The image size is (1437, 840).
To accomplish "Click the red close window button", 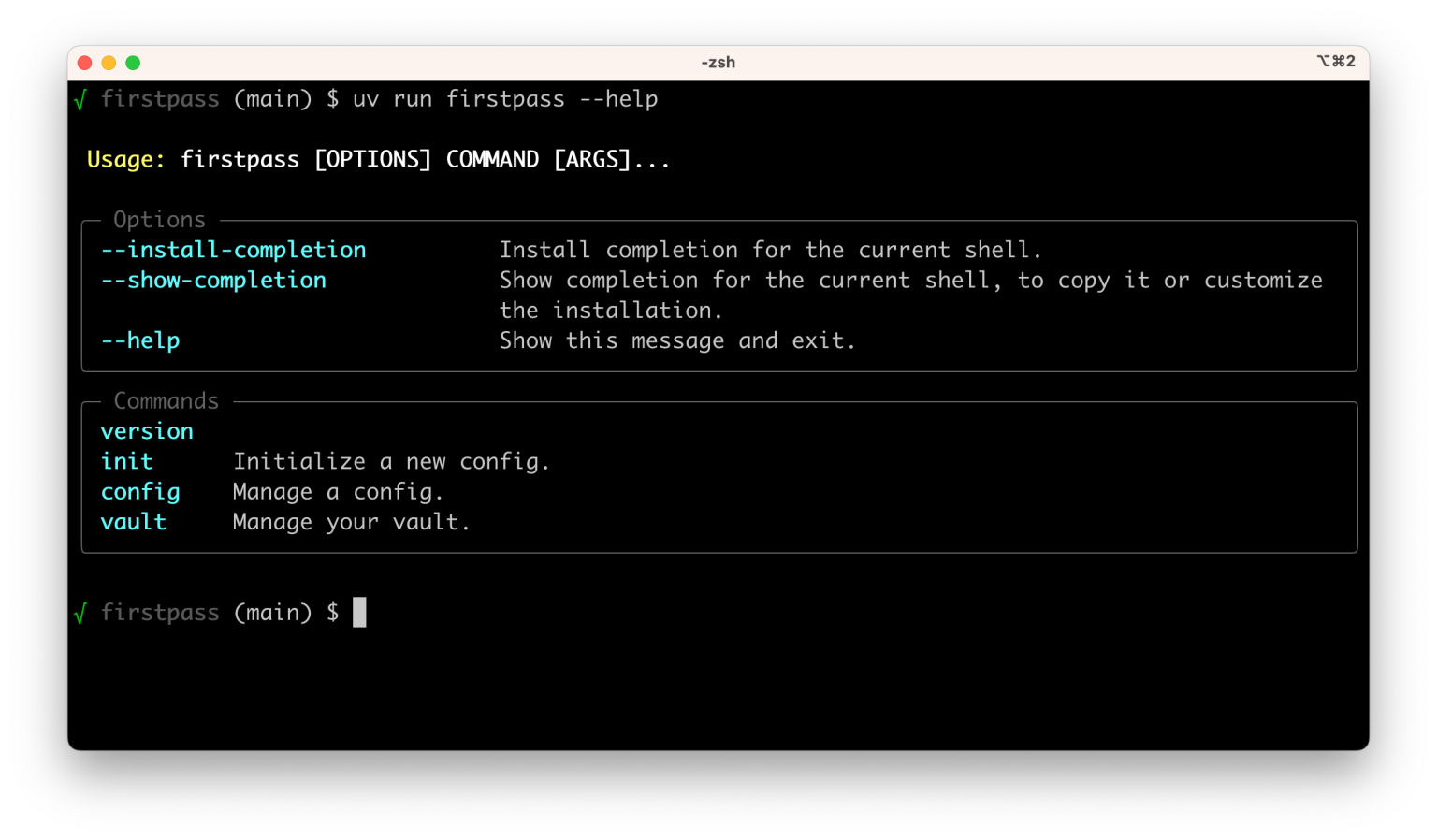I will click(x=84, y=63).
